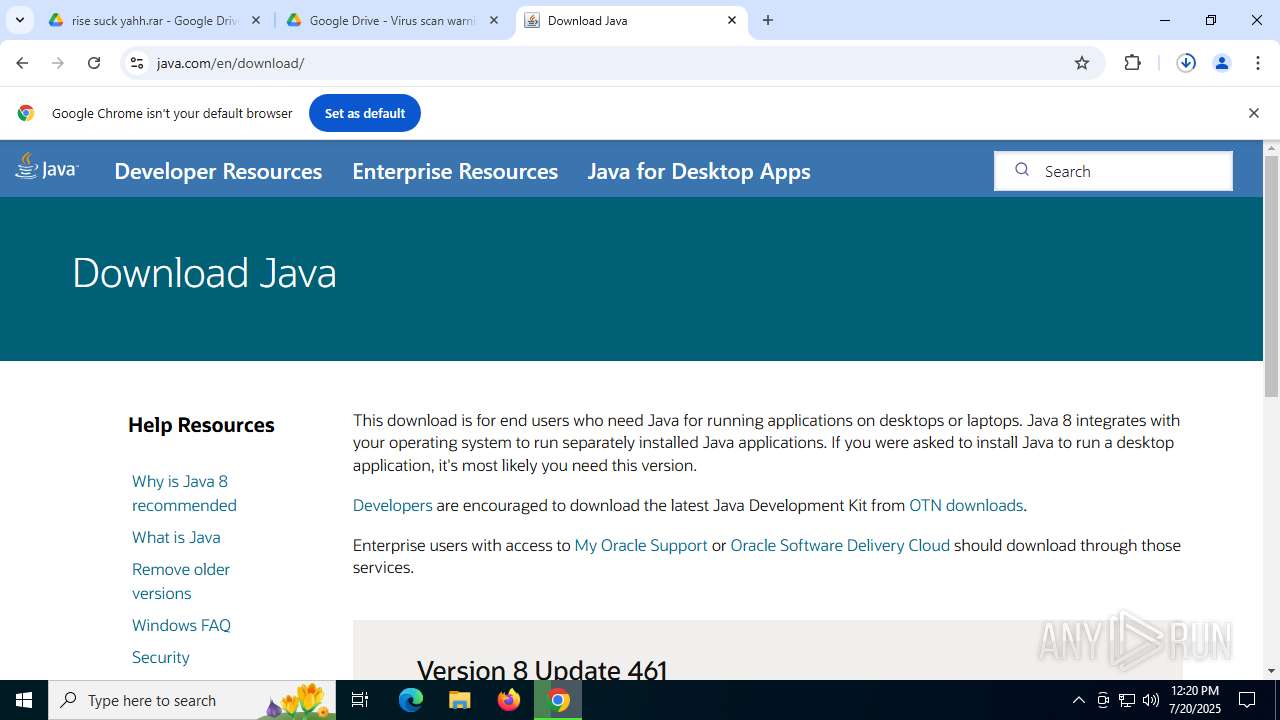The image size is (1280, 720).
Task: Open File Explorer from the taskbar
Action: (459, 700)
